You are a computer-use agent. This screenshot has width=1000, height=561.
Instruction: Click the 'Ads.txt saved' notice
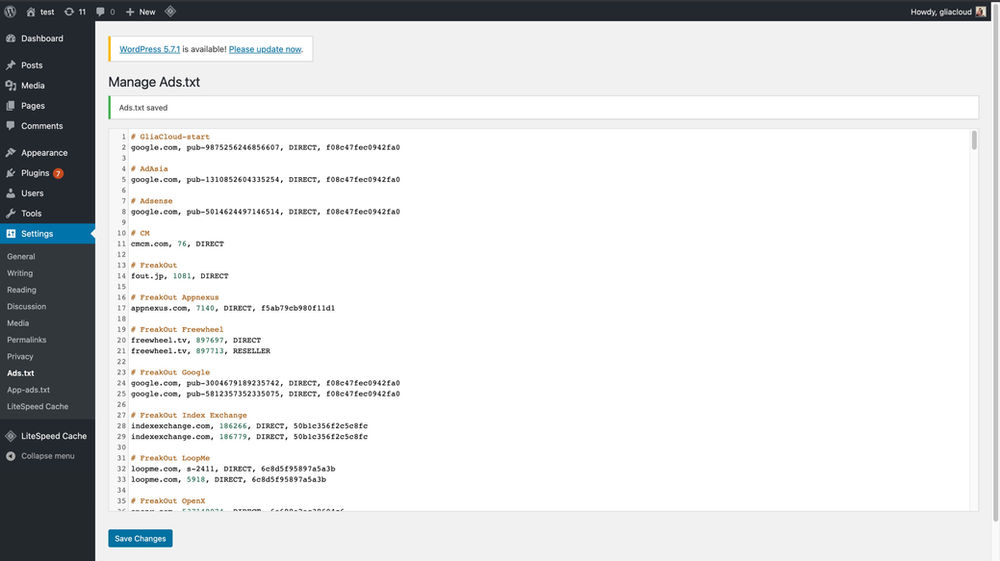tap(544, 108)
